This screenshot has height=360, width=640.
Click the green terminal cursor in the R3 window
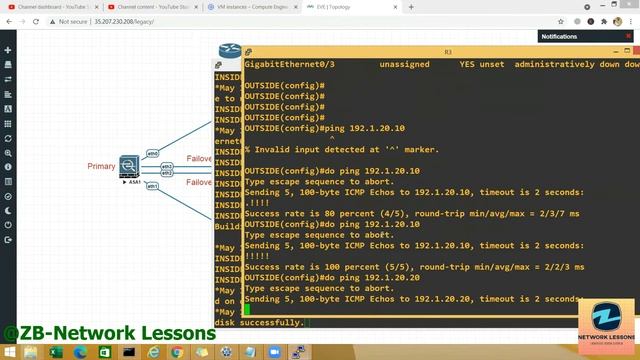247,309
